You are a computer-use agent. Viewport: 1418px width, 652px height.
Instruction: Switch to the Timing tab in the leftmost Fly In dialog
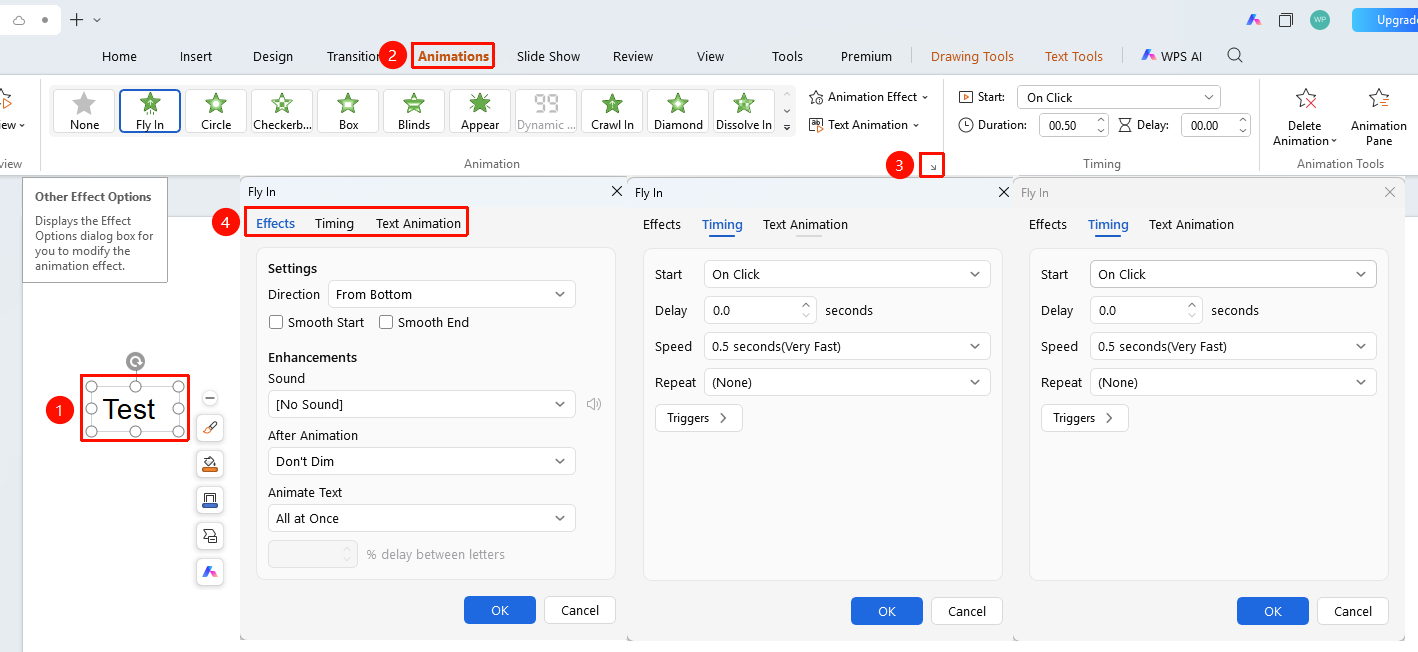click(x=334, y=223)
